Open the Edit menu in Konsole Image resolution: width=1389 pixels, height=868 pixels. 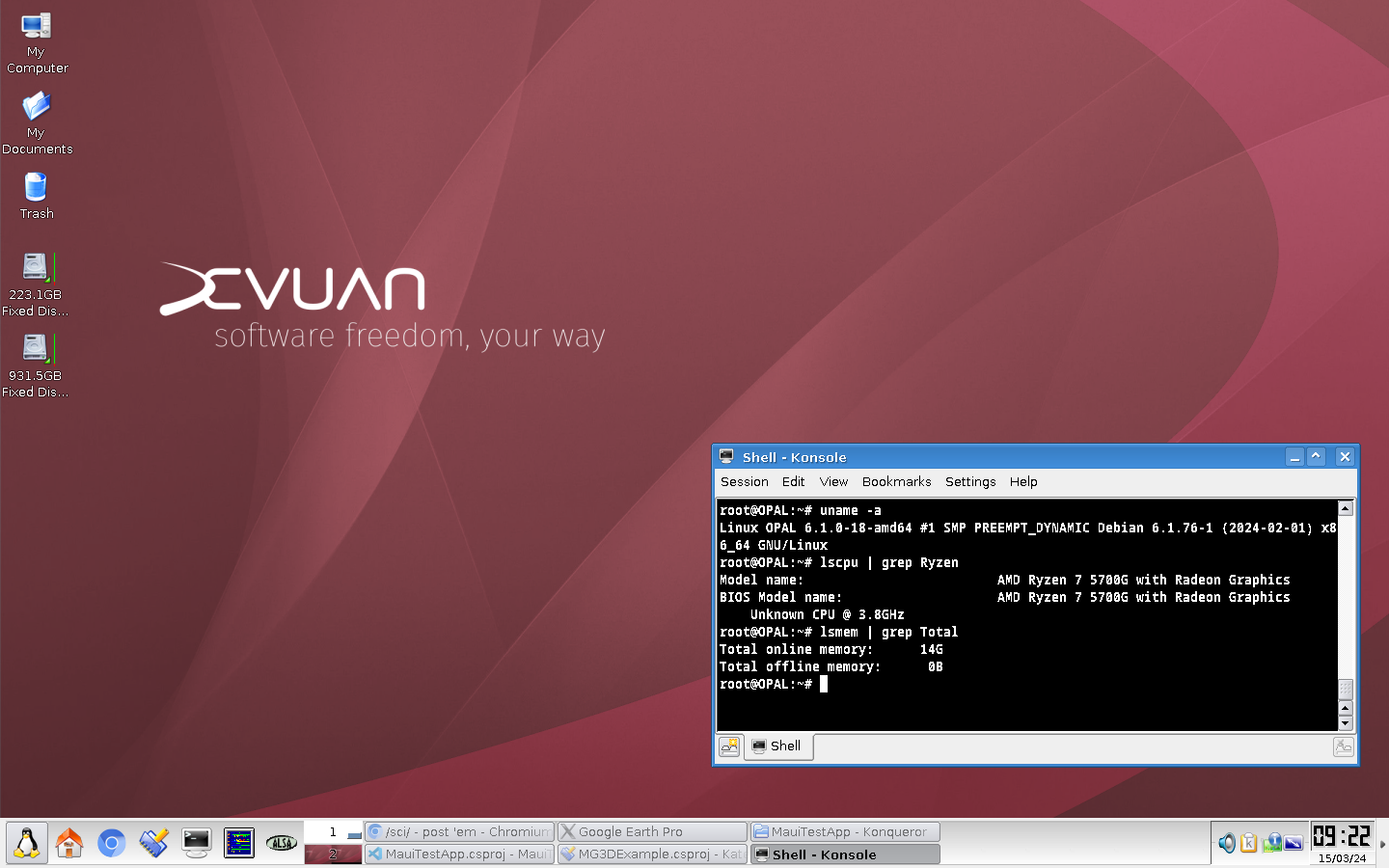(x=794, y=482)
